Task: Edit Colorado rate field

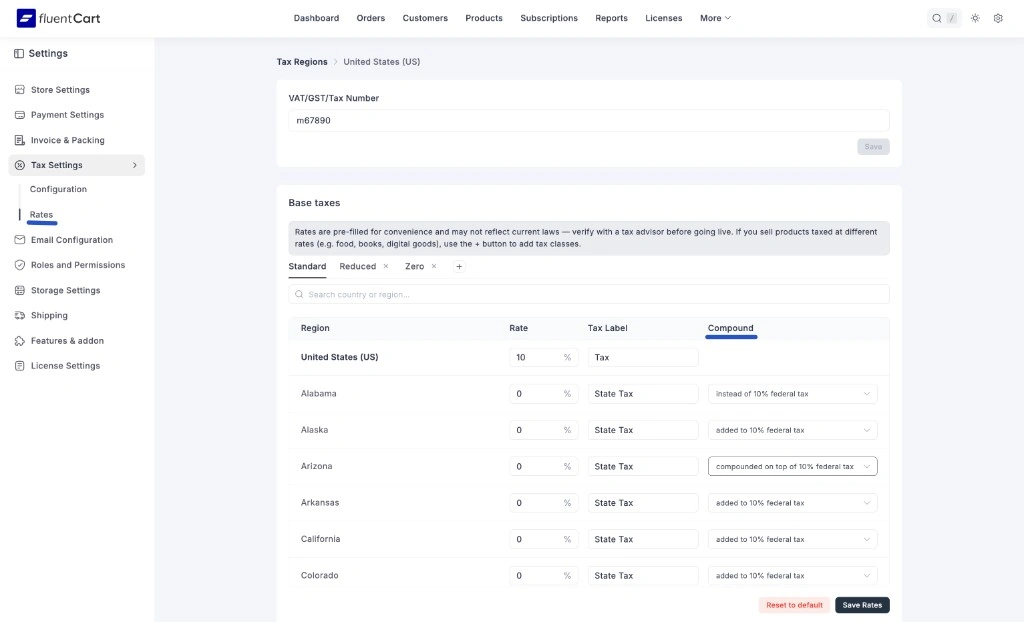Action: 543,576
